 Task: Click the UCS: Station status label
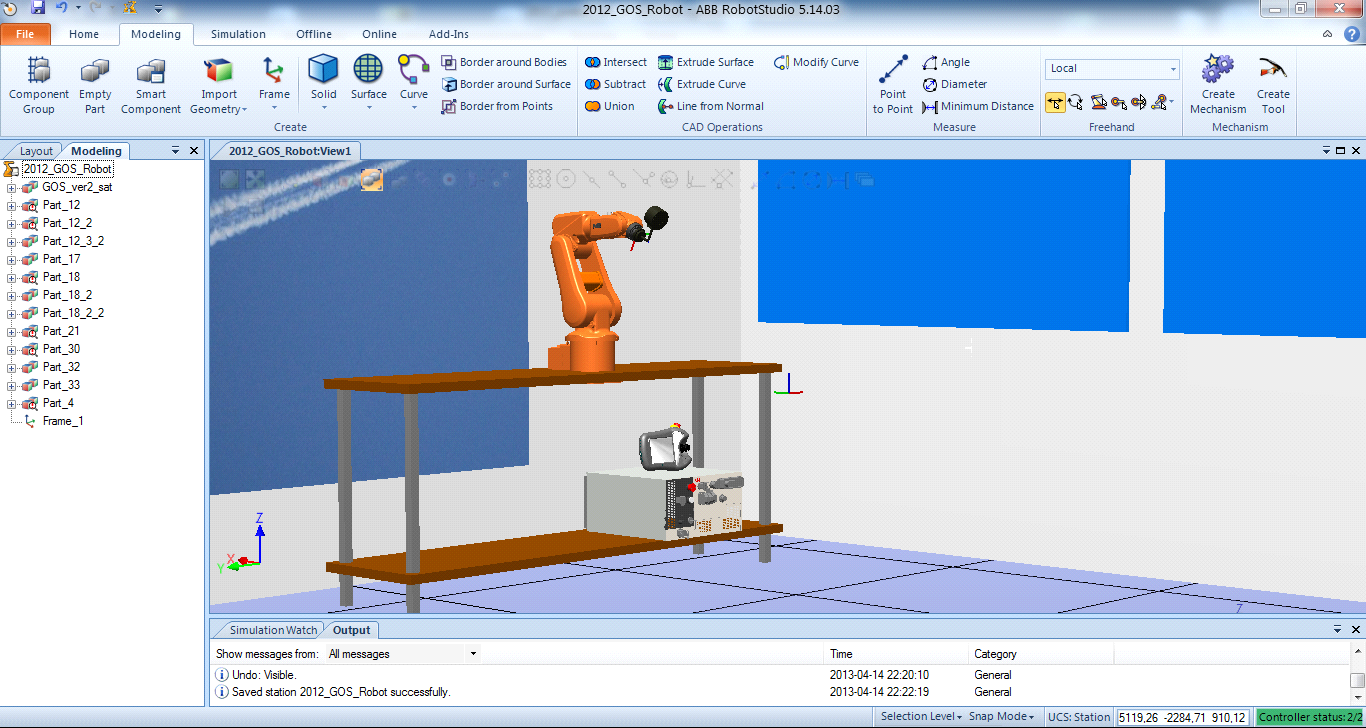[1079, 716]
